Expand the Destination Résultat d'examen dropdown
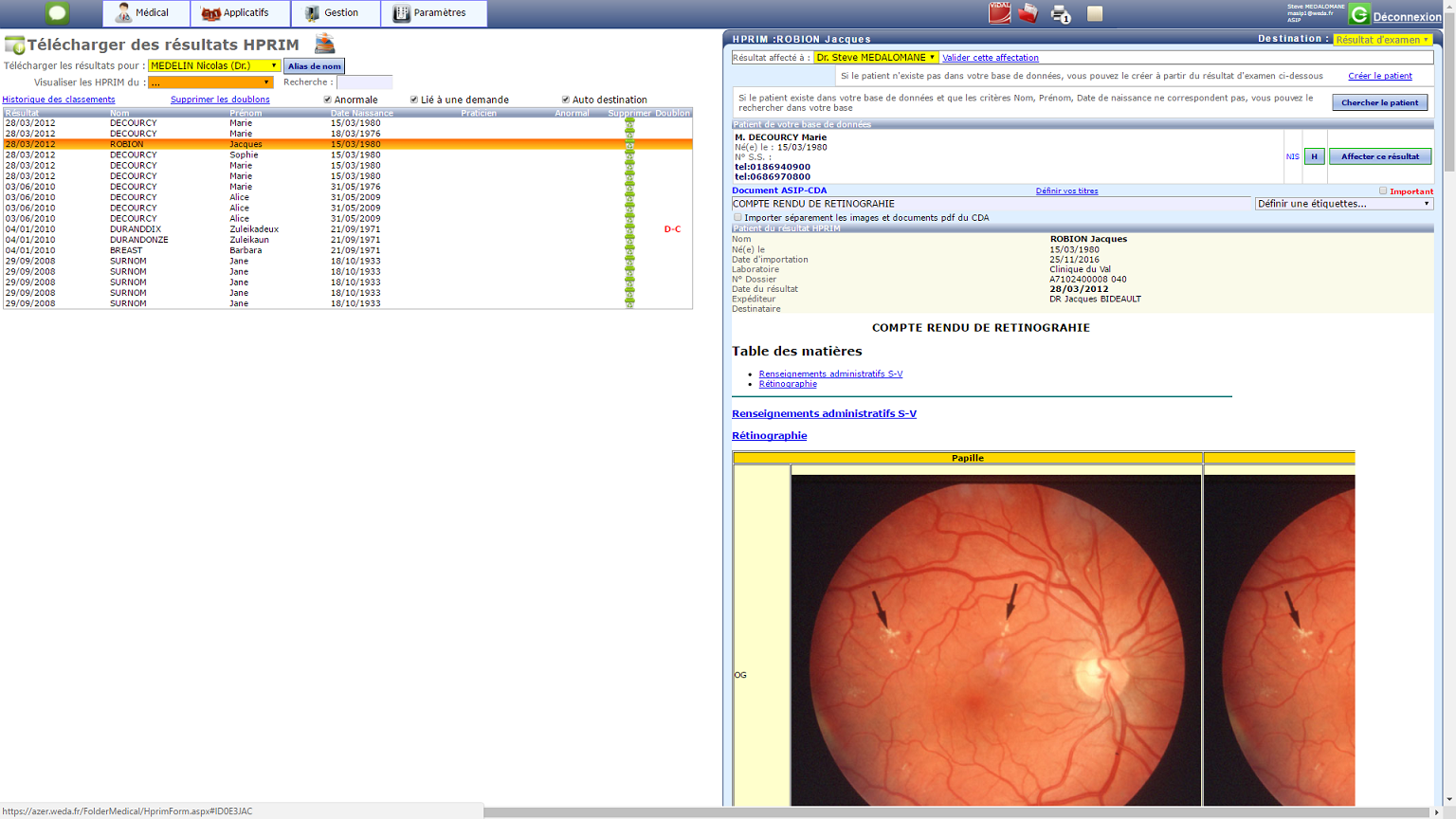Image resolution: width=1456 pixels, height=819 pixels. pyautogui.click(x=1382, y=40)
